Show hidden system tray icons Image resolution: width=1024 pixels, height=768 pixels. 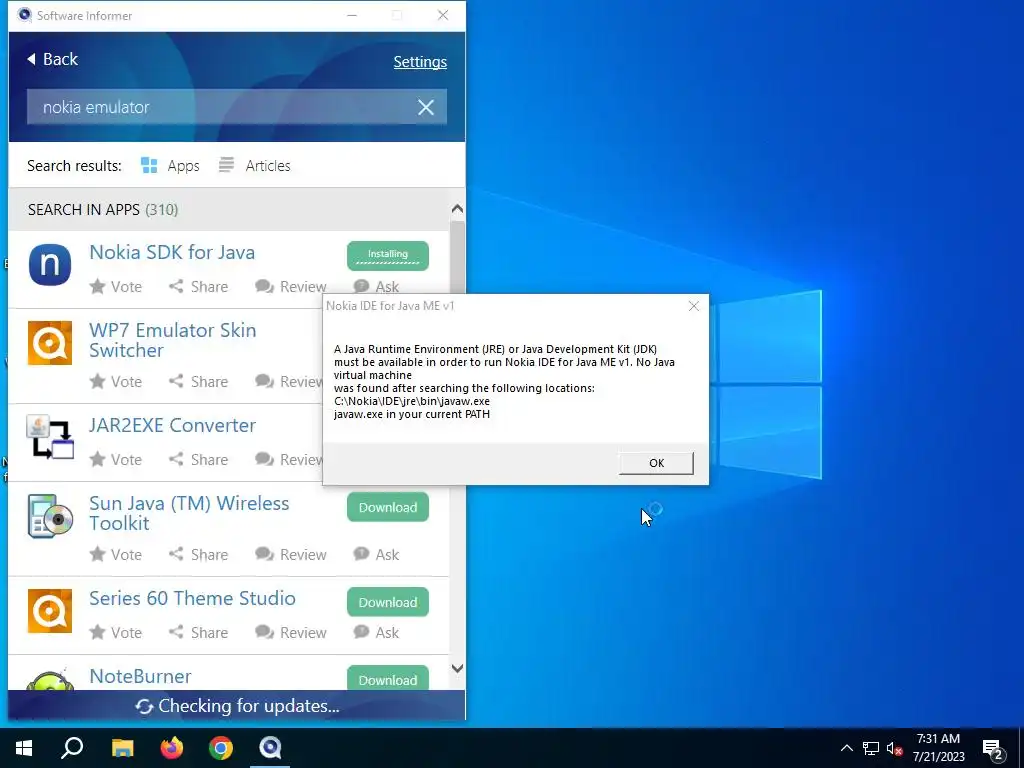(x=846, y=748)
